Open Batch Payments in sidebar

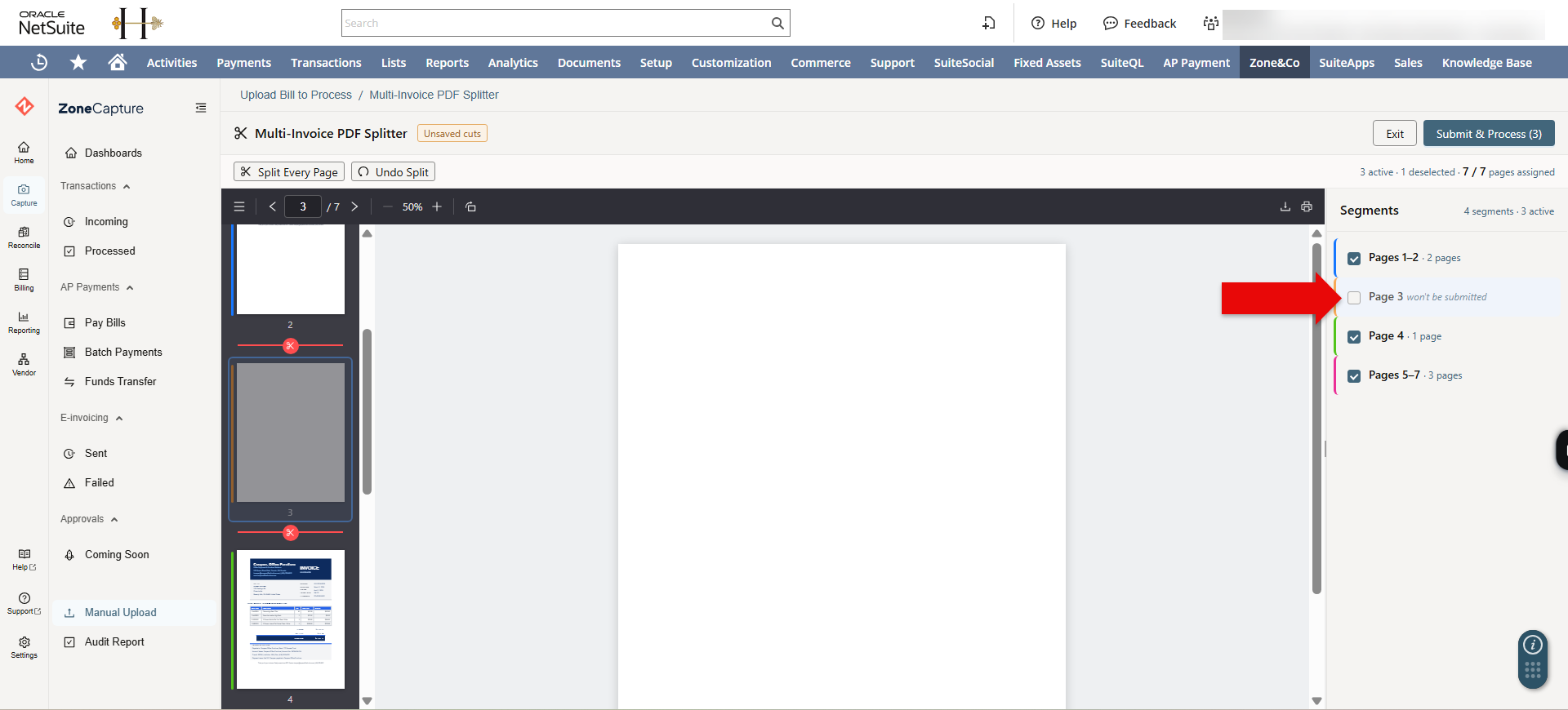pos(123,352)
